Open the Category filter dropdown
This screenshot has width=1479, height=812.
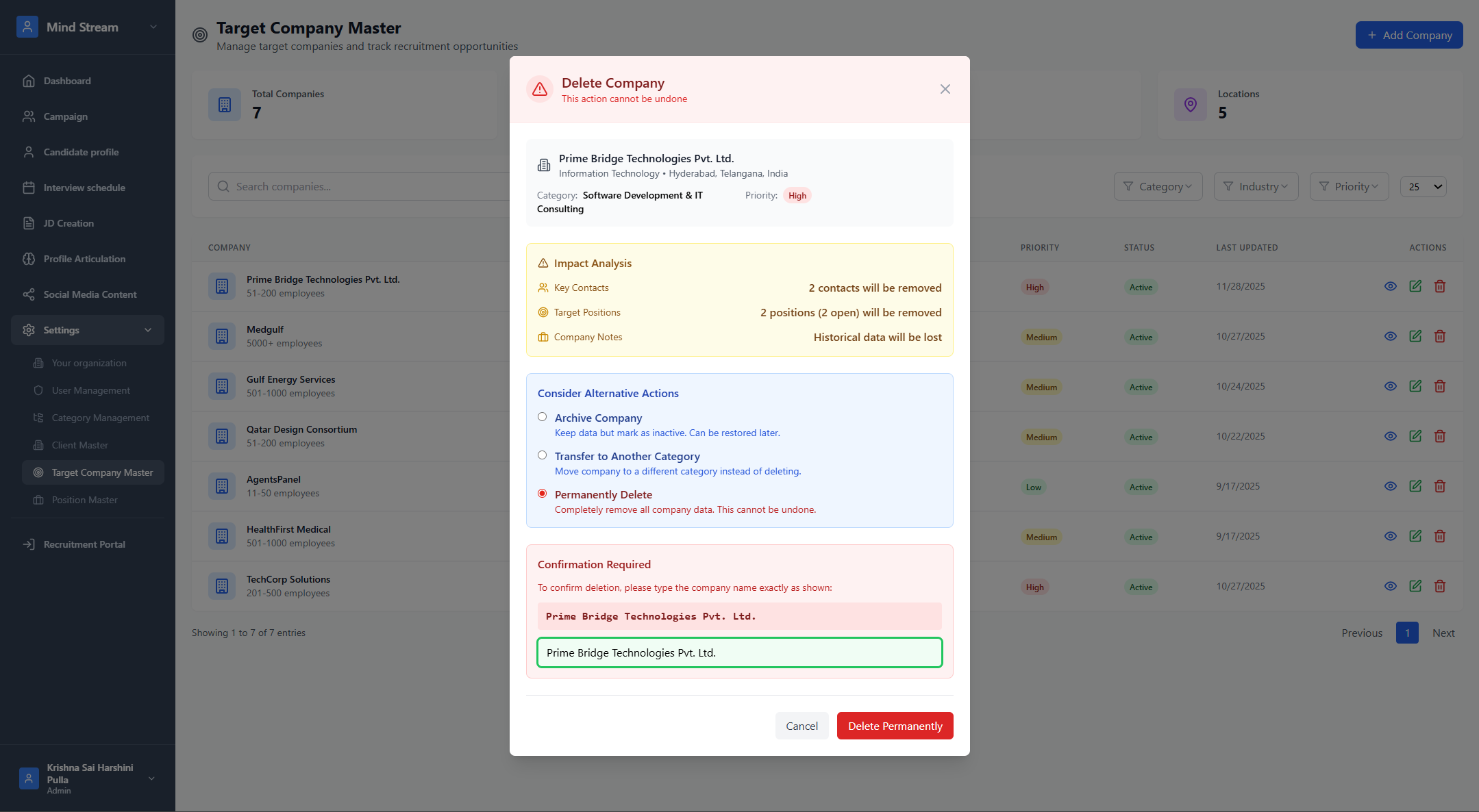pos(1158,186)
